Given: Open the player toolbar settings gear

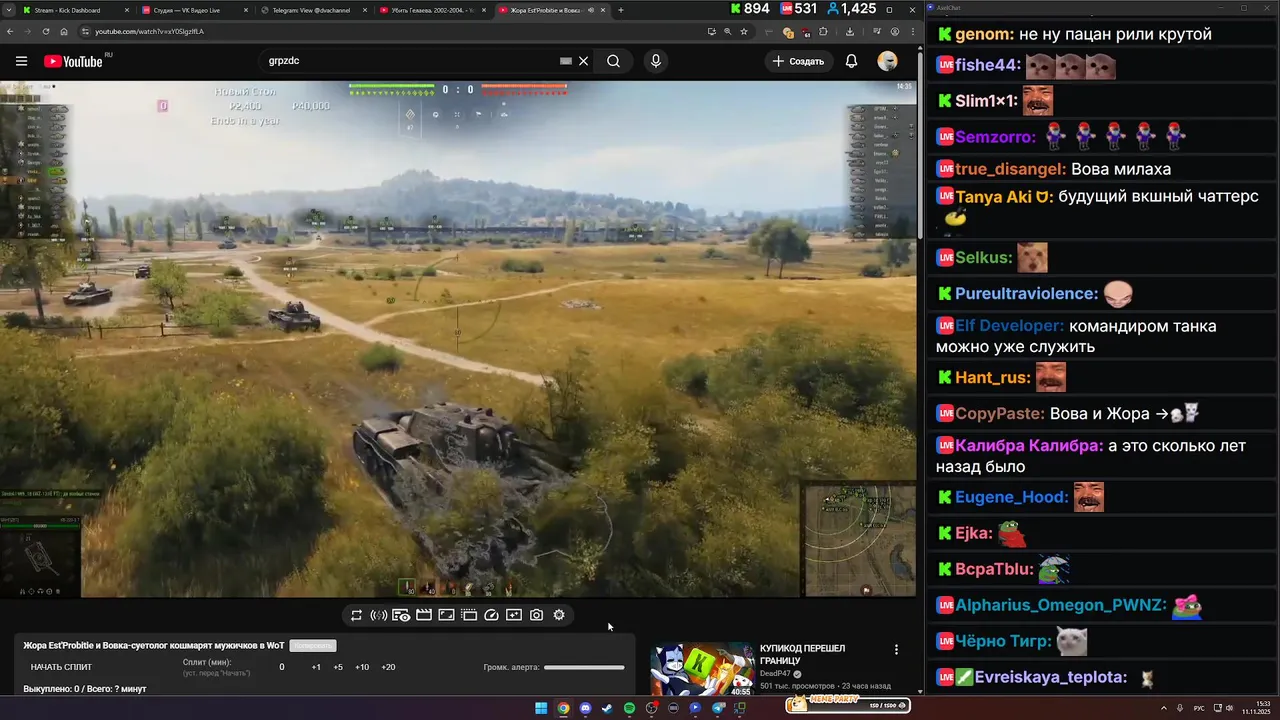Looking at the screenshot, I should [x=559, y=615].
